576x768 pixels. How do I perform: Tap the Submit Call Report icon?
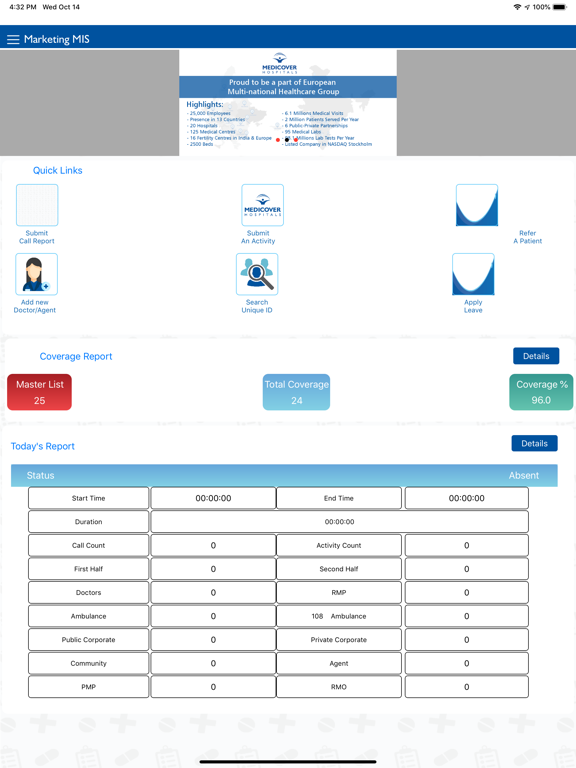point(37,205)
